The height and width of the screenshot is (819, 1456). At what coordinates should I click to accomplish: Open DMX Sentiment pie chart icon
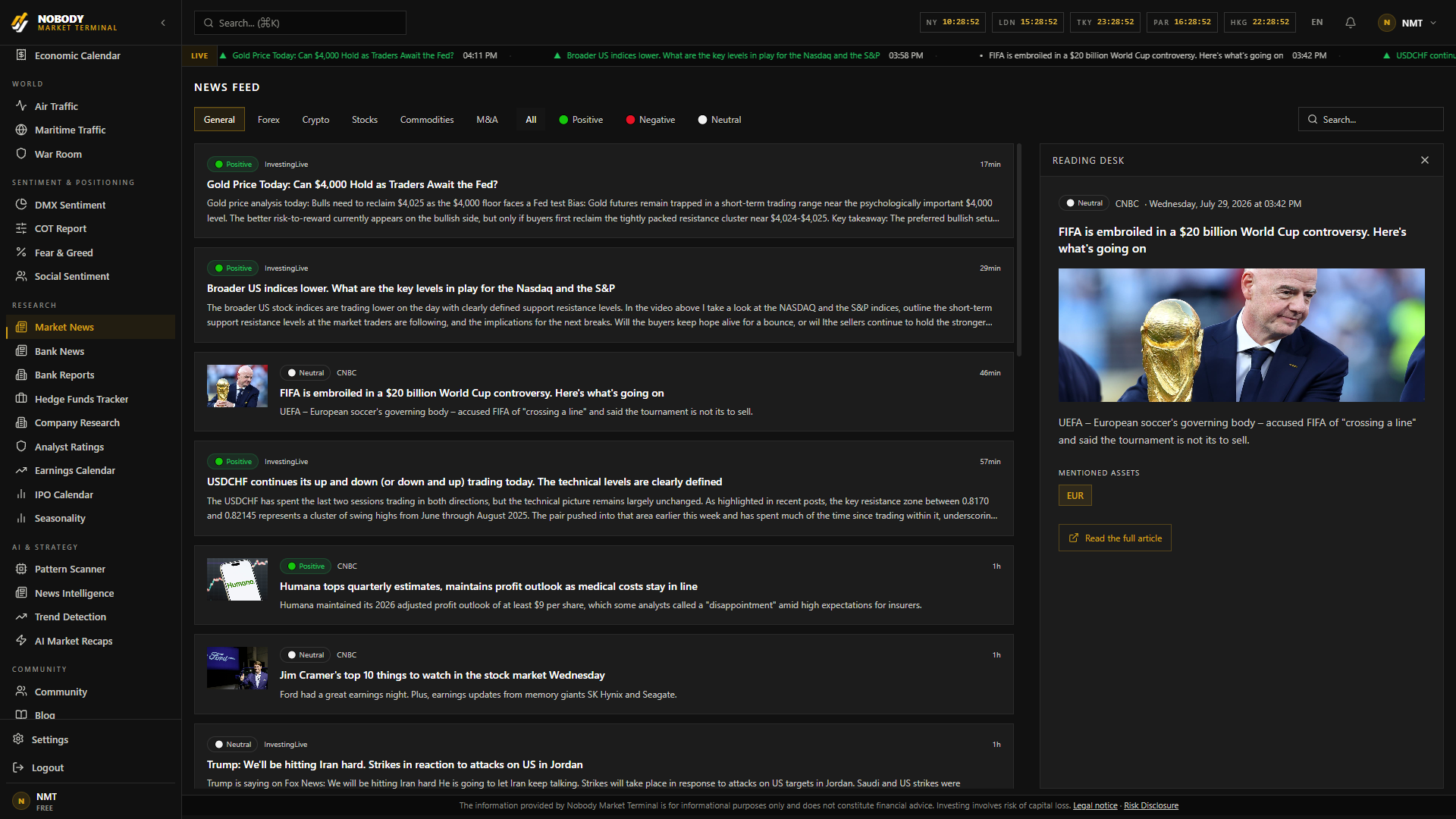click(21, 205)
